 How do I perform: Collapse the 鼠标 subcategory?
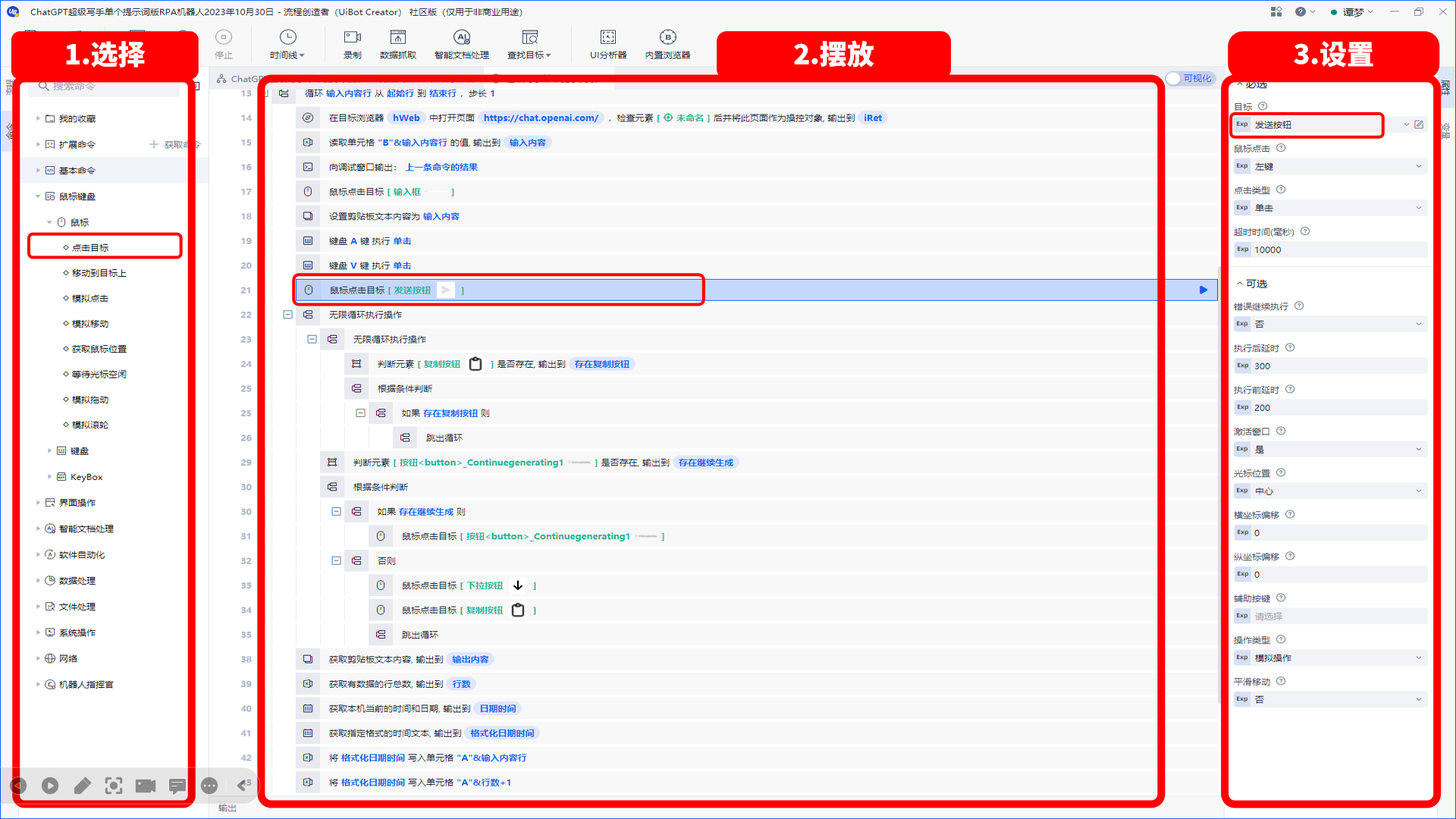50,222
